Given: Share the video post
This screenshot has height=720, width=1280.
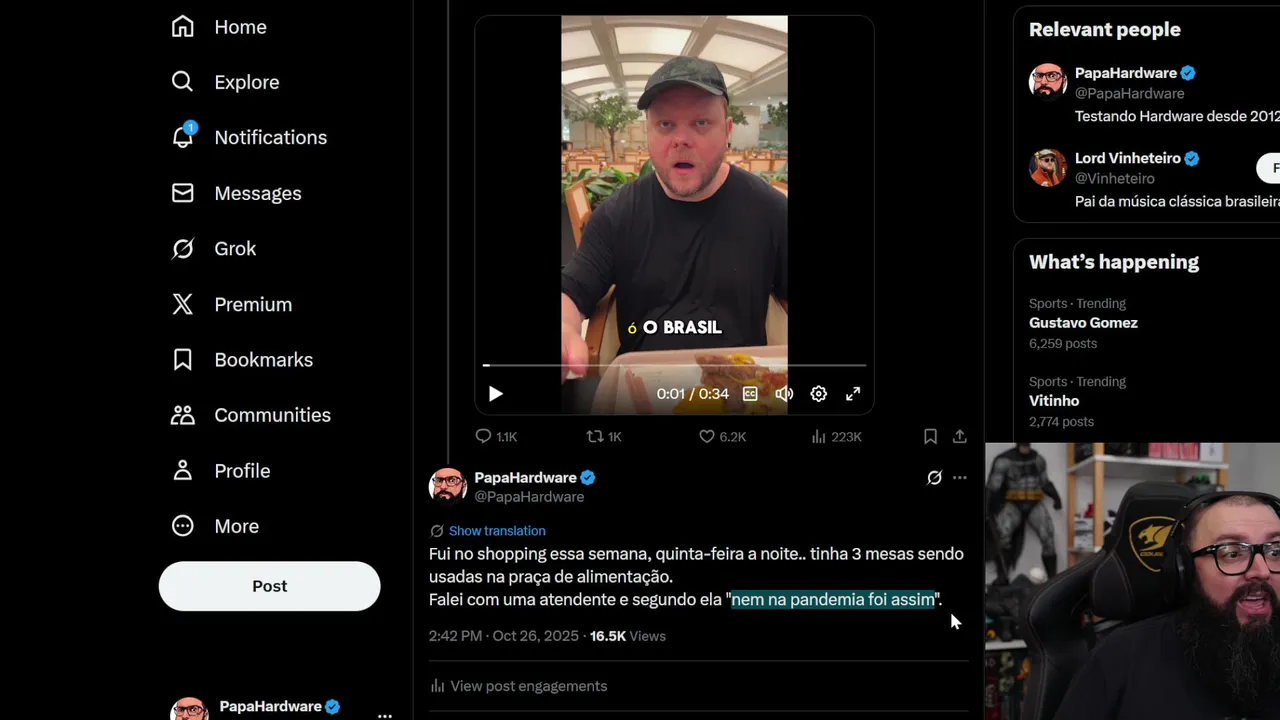Looking at the screenshot, I should 960,436.
